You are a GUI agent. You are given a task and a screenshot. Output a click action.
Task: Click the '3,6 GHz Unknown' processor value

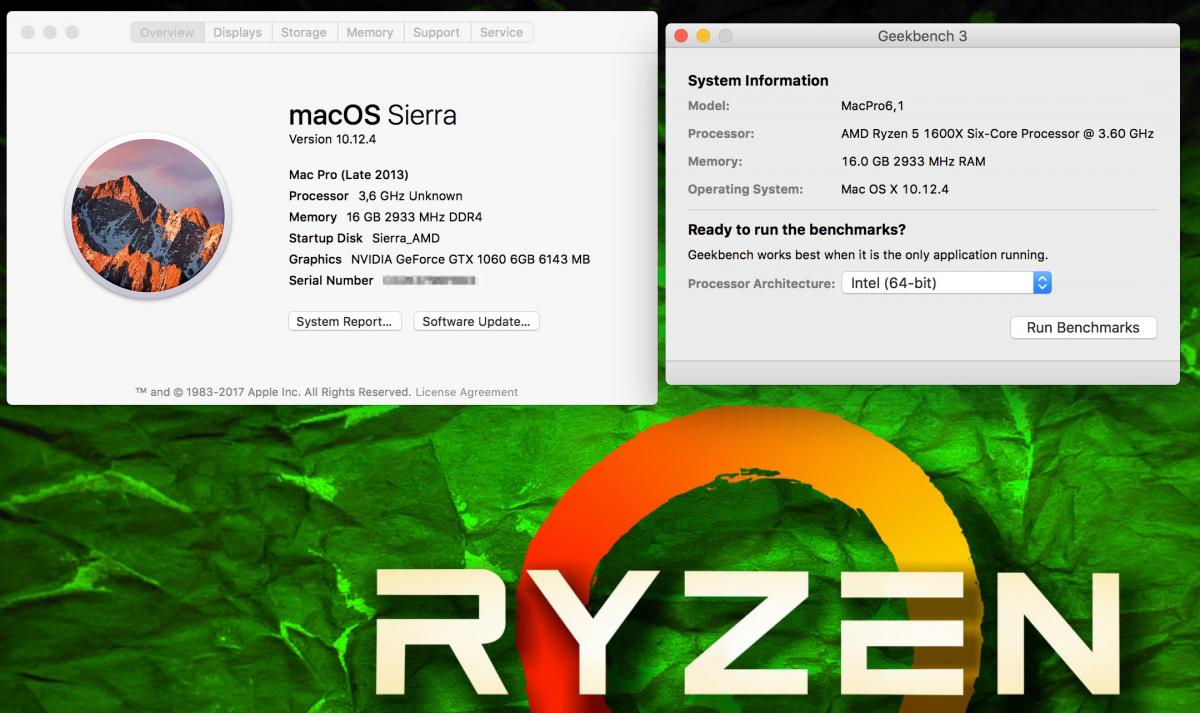click(410, 196)
